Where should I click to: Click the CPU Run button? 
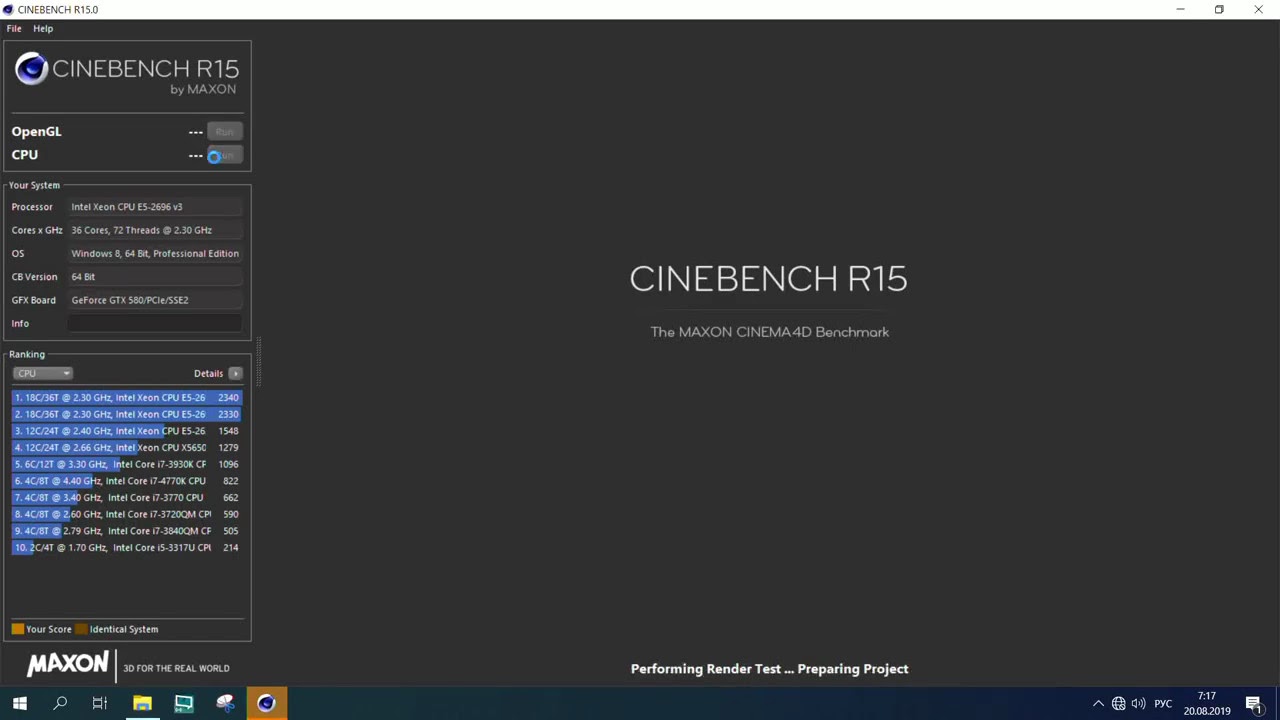[224, 155]
